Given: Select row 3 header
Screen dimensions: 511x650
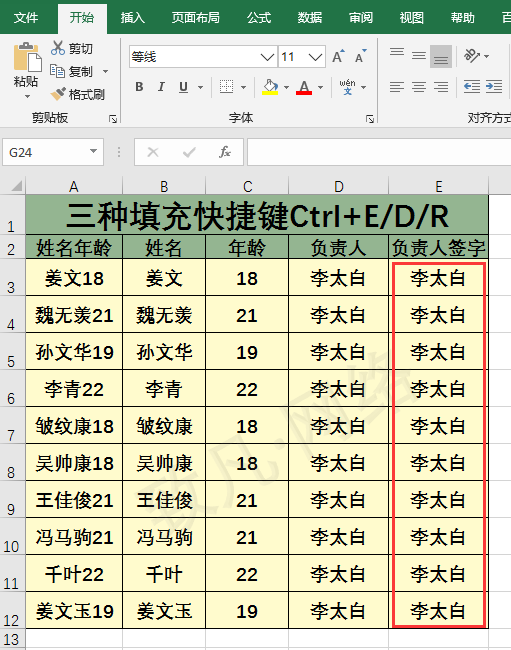Looking at the screenshot, I should pos(12,277).
